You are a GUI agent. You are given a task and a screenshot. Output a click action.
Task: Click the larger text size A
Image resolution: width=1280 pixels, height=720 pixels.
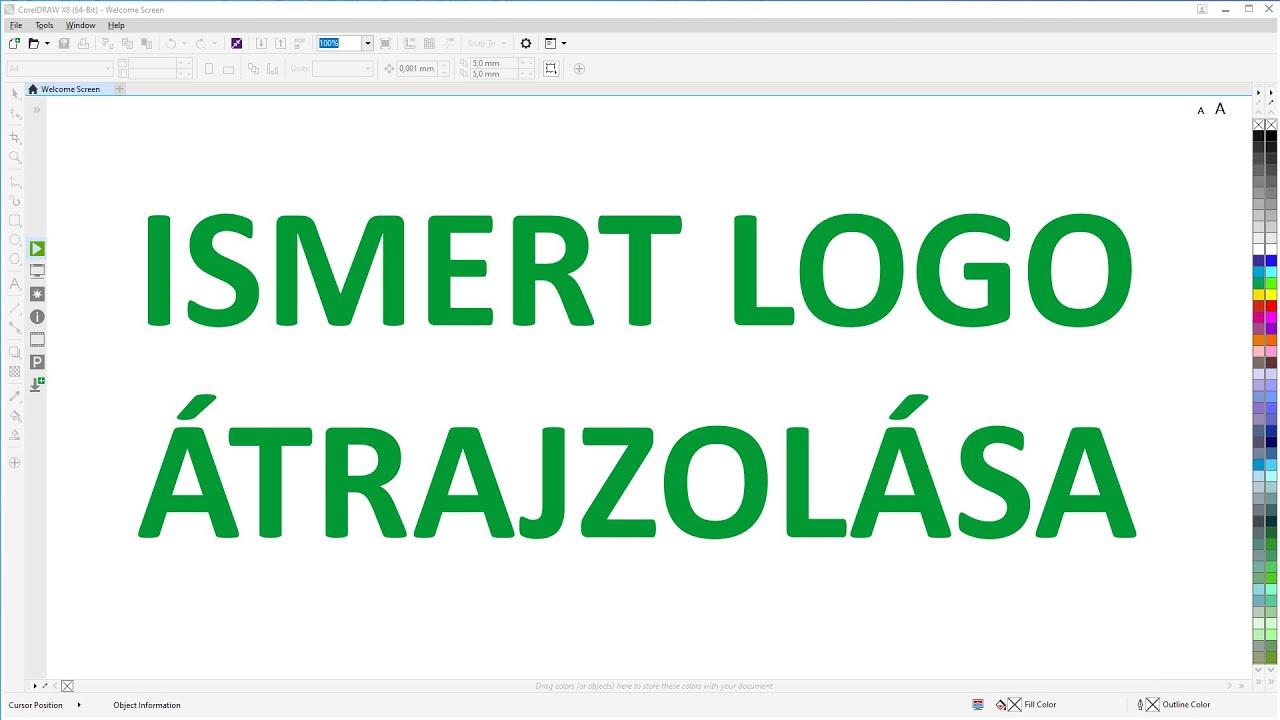click(1220, 109)
